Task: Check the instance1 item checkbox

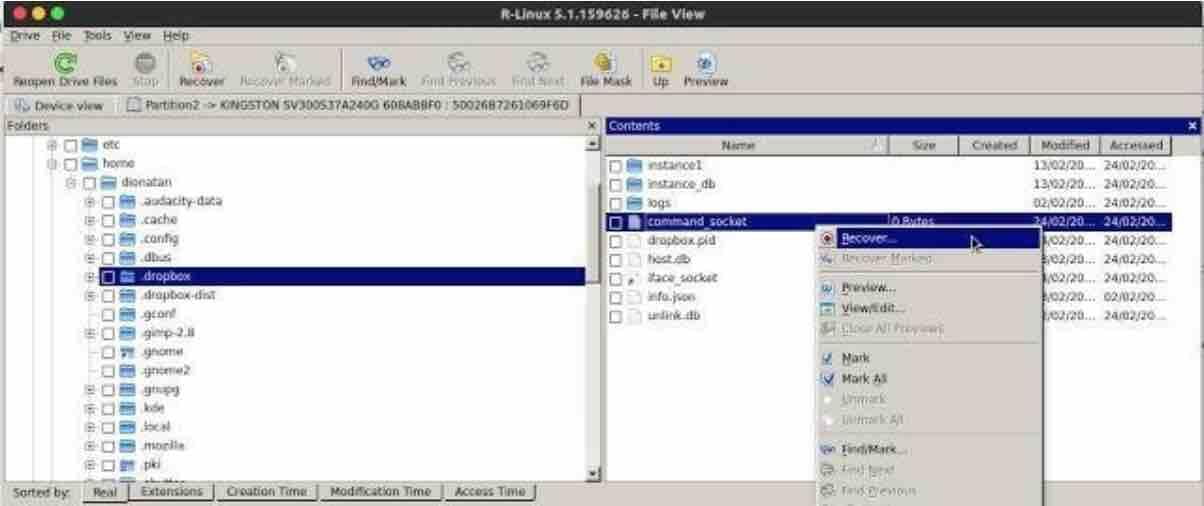Action: [x=615, y=166]
